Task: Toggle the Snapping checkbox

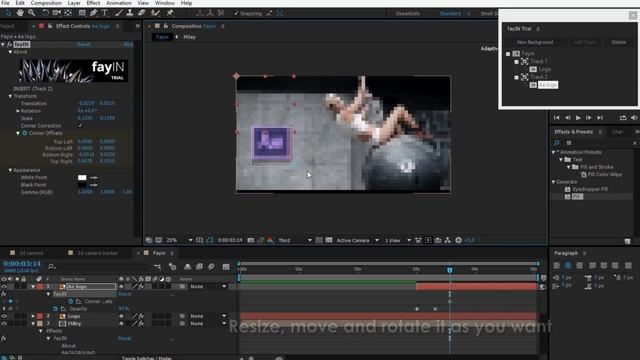Action: 236,13
